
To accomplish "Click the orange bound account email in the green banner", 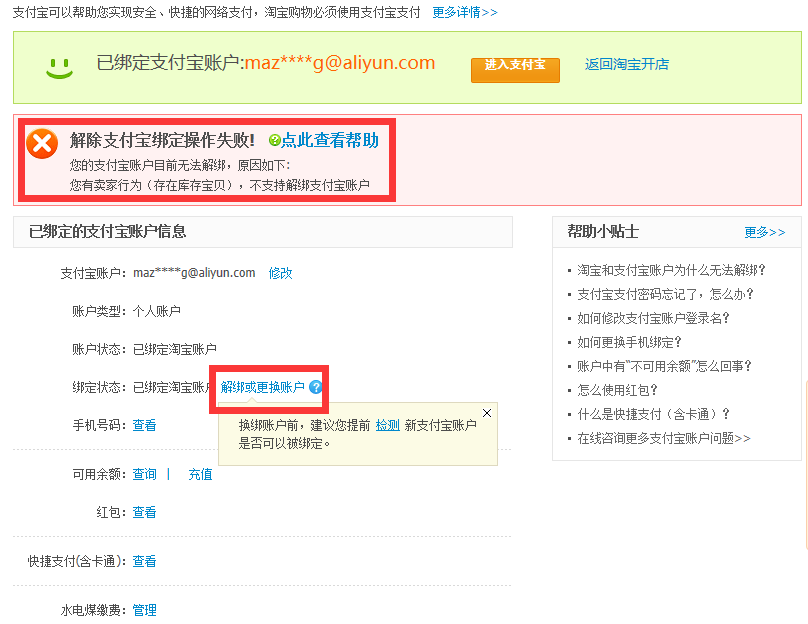I will coord(340,63).
